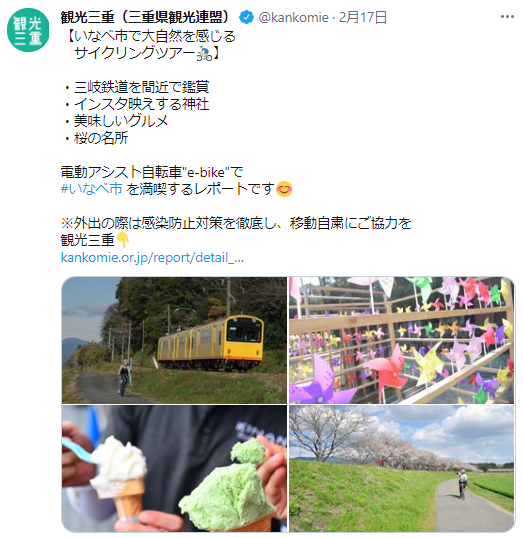Click the pointing-down hand emoji
Viewport: 523px width, 538px height.
coord(123,240)
